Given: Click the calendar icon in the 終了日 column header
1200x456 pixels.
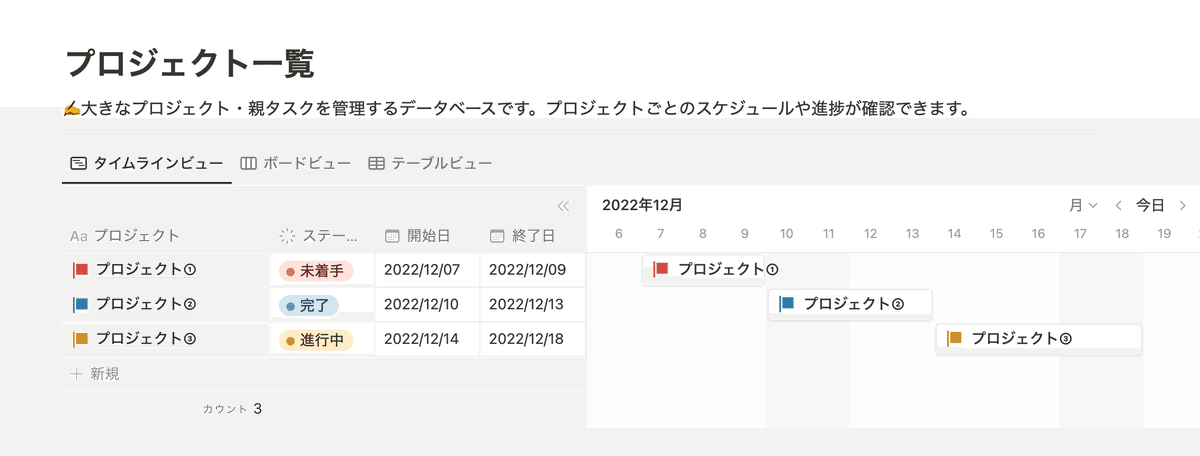Looking at the screenshot, I should click(x=497, y=236).
